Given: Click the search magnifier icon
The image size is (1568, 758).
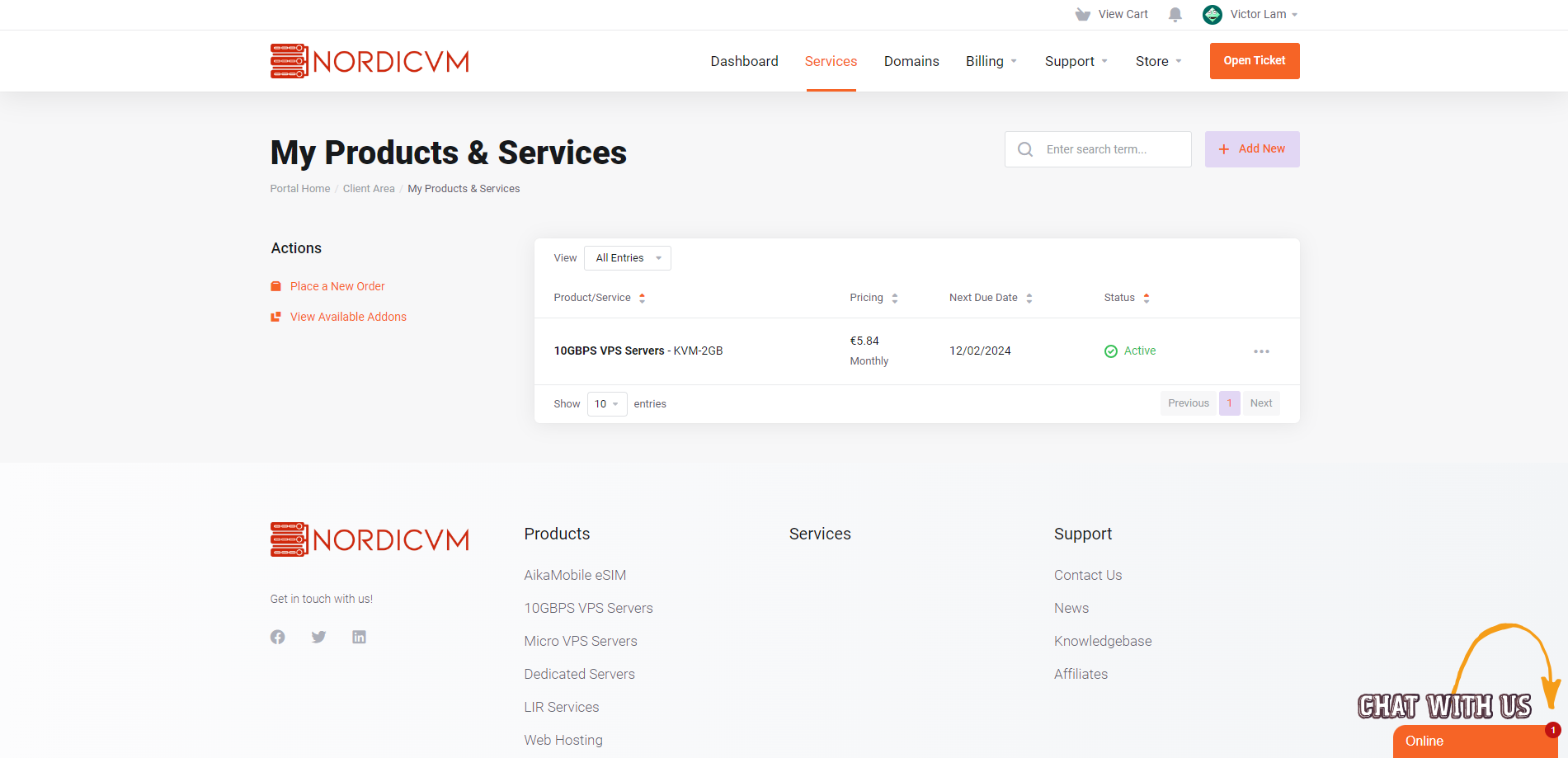Looking at the screenshot, I should [1025, 149].
